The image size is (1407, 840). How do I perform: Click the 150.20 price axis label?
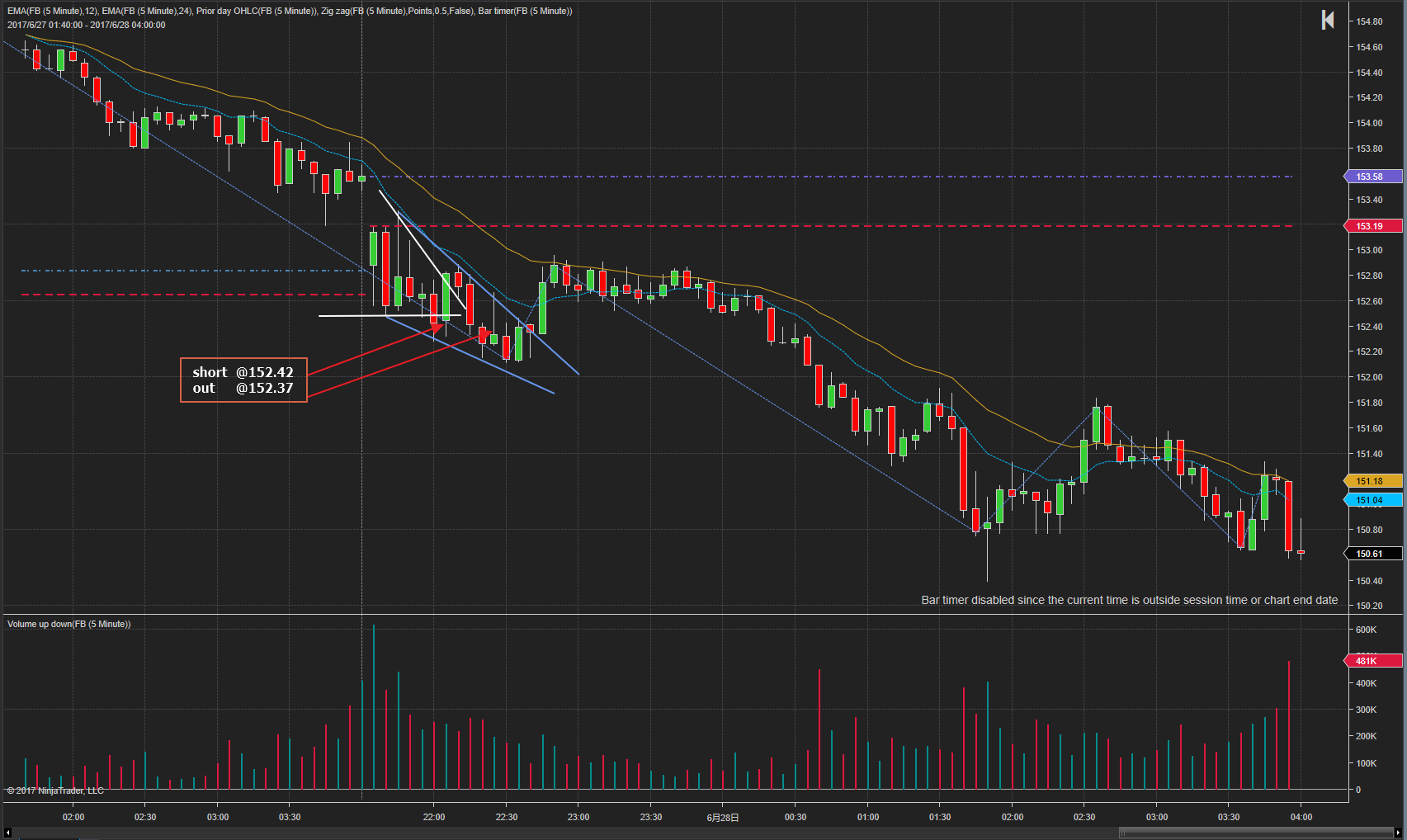[1370, 606]
